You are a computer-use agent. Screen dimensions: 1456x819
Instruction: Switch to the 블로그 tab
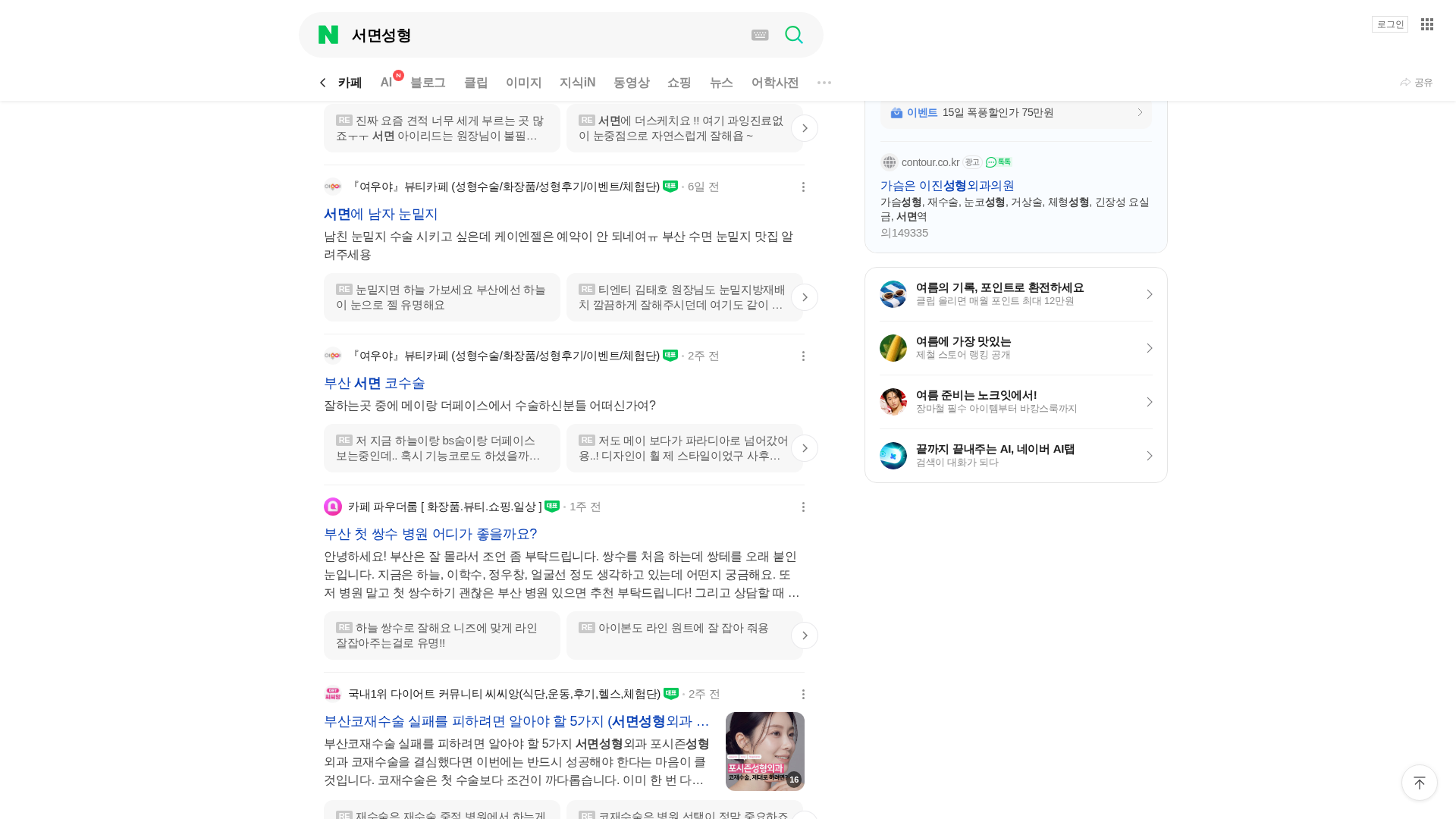coord(428,83)
